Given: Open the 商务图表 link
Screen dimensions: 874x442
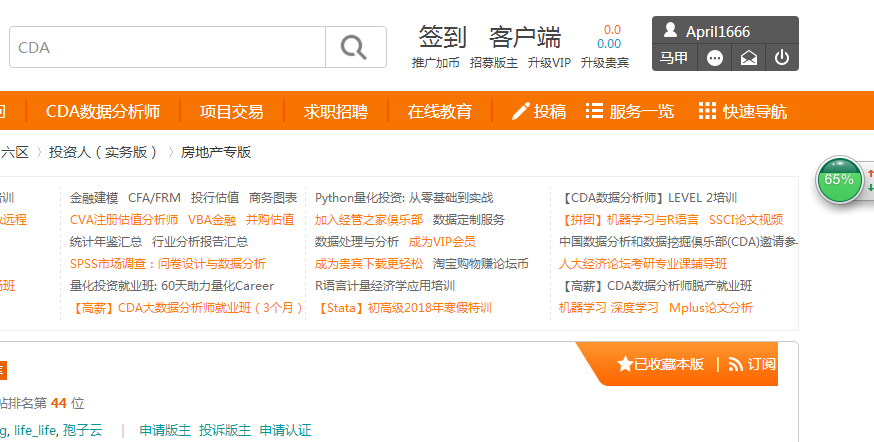Looking at the screenshot, I should 273,198.
